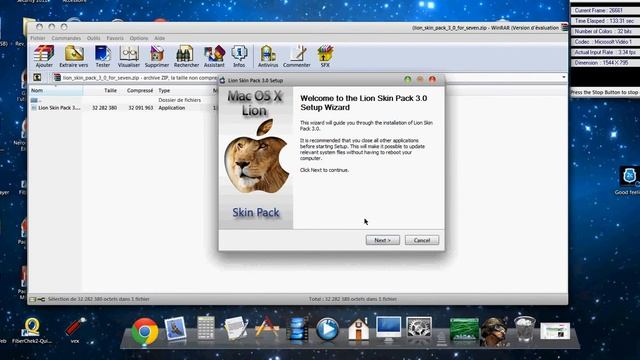The height and width of the screenshot is (360, 640).
Task: Click the green grass picture dock icon
Action: coord(464,329)
